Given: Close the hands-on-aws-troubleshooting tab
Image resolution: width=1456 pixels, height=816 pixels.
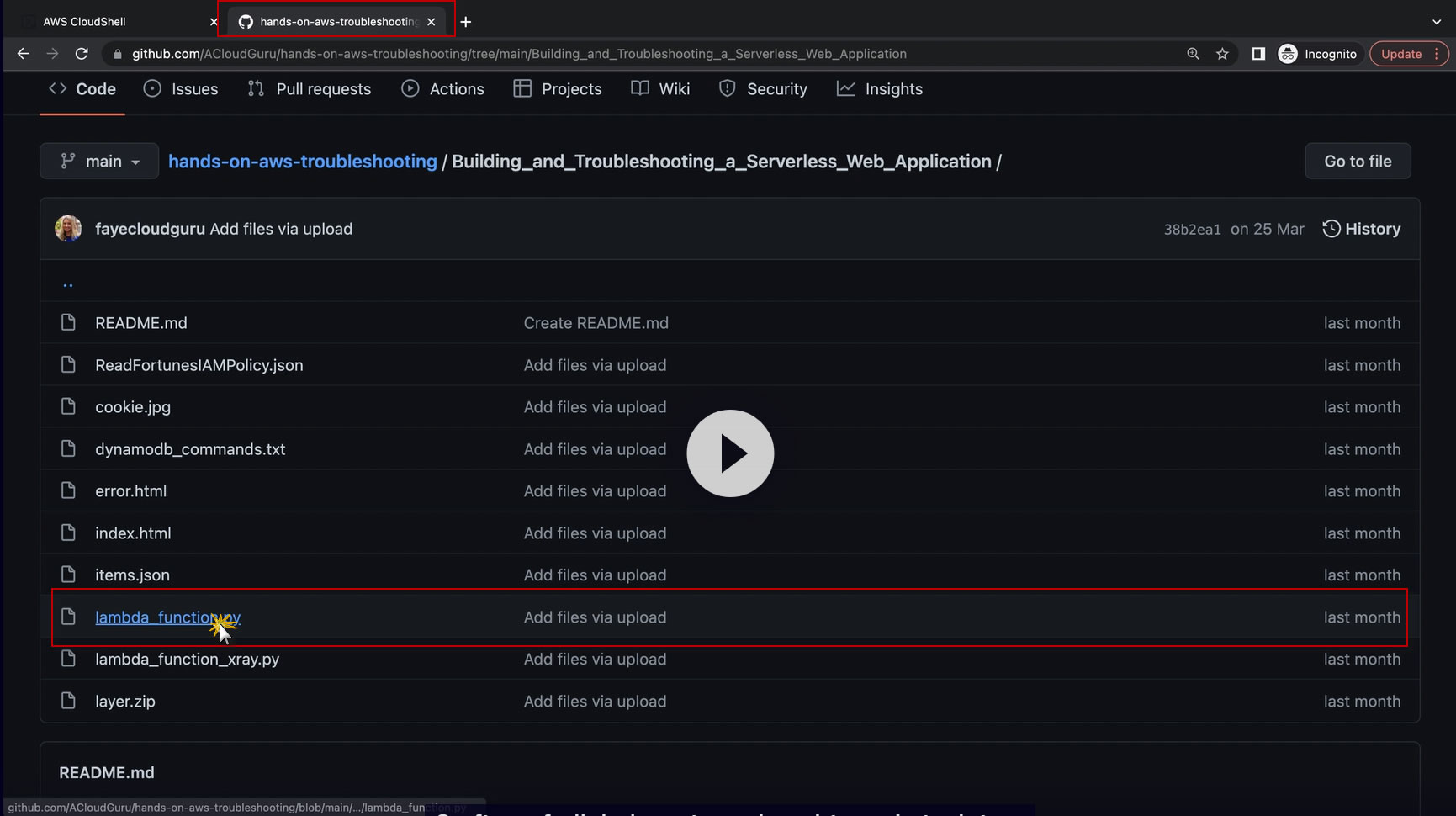Looking at the screenshot, I should click(x=432, y=22).
